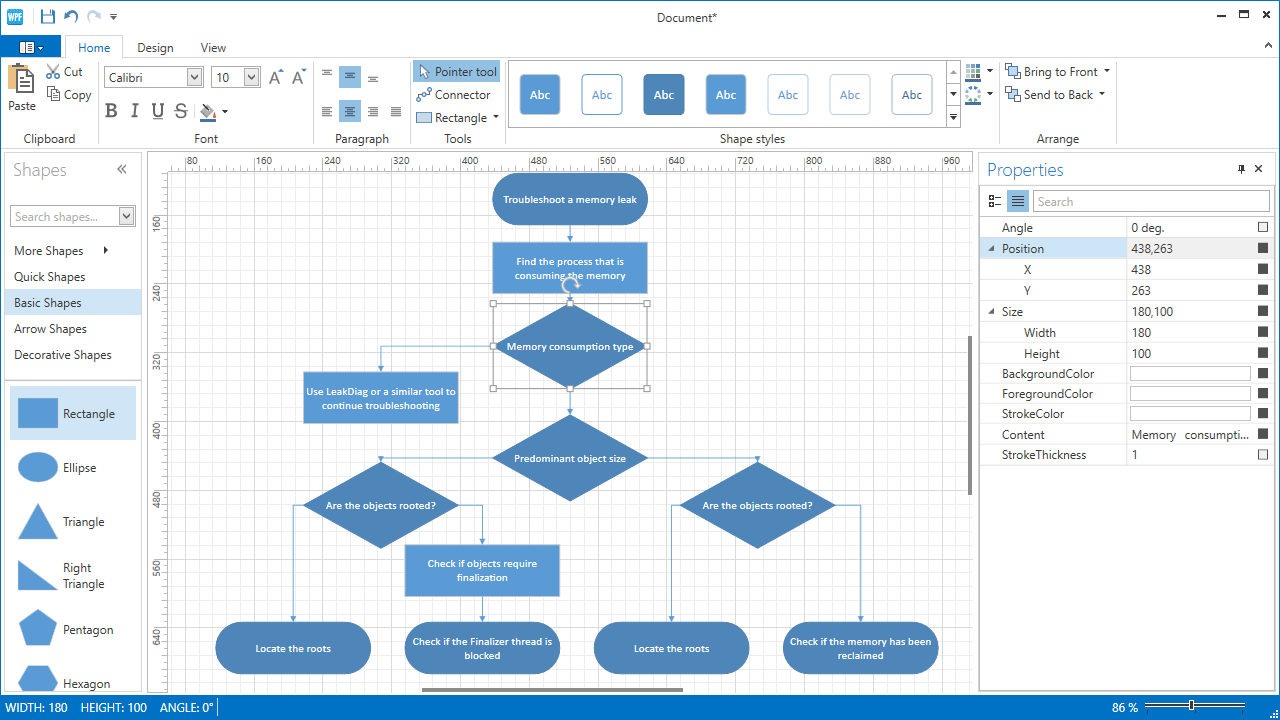Toggle Strikethrough formatting

(181, 111)
